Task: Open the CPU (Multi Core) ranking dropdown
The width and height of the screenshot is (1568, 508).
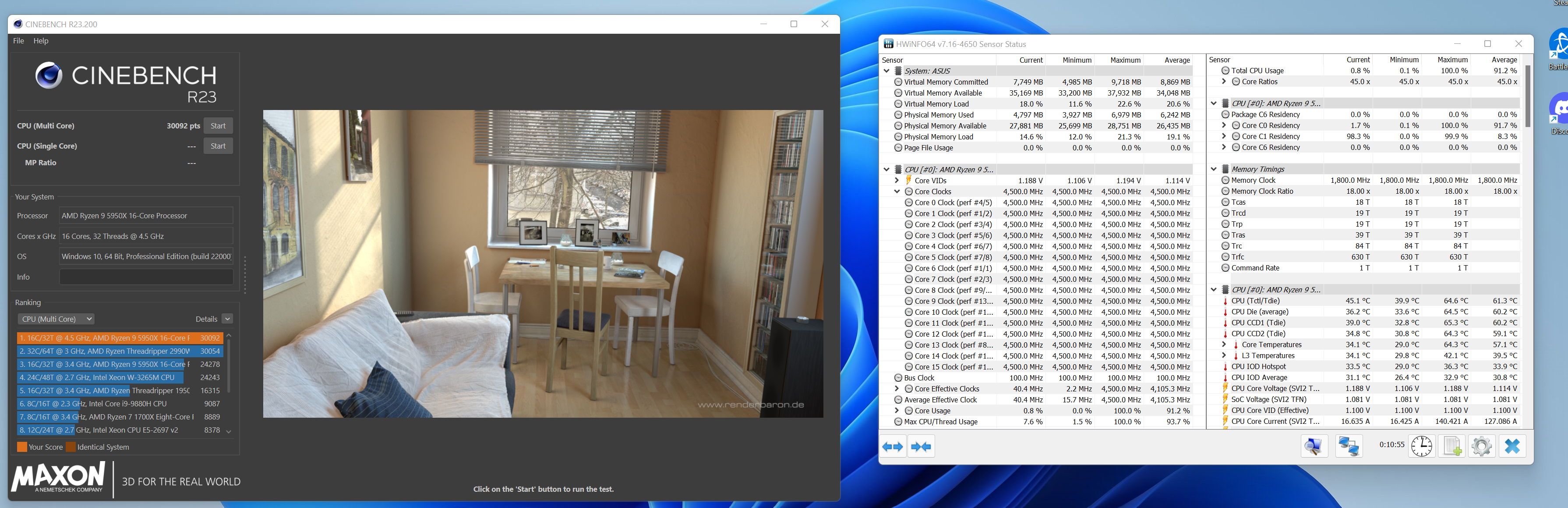Action: (56, 319)
